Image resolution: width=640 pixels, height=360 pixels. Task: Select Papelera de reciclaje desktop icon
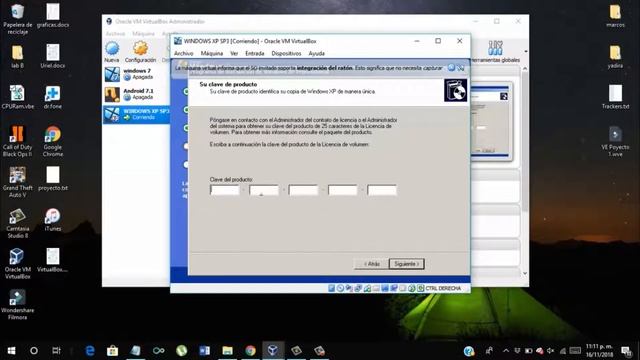pyautogui.click(x=18, y=19)
